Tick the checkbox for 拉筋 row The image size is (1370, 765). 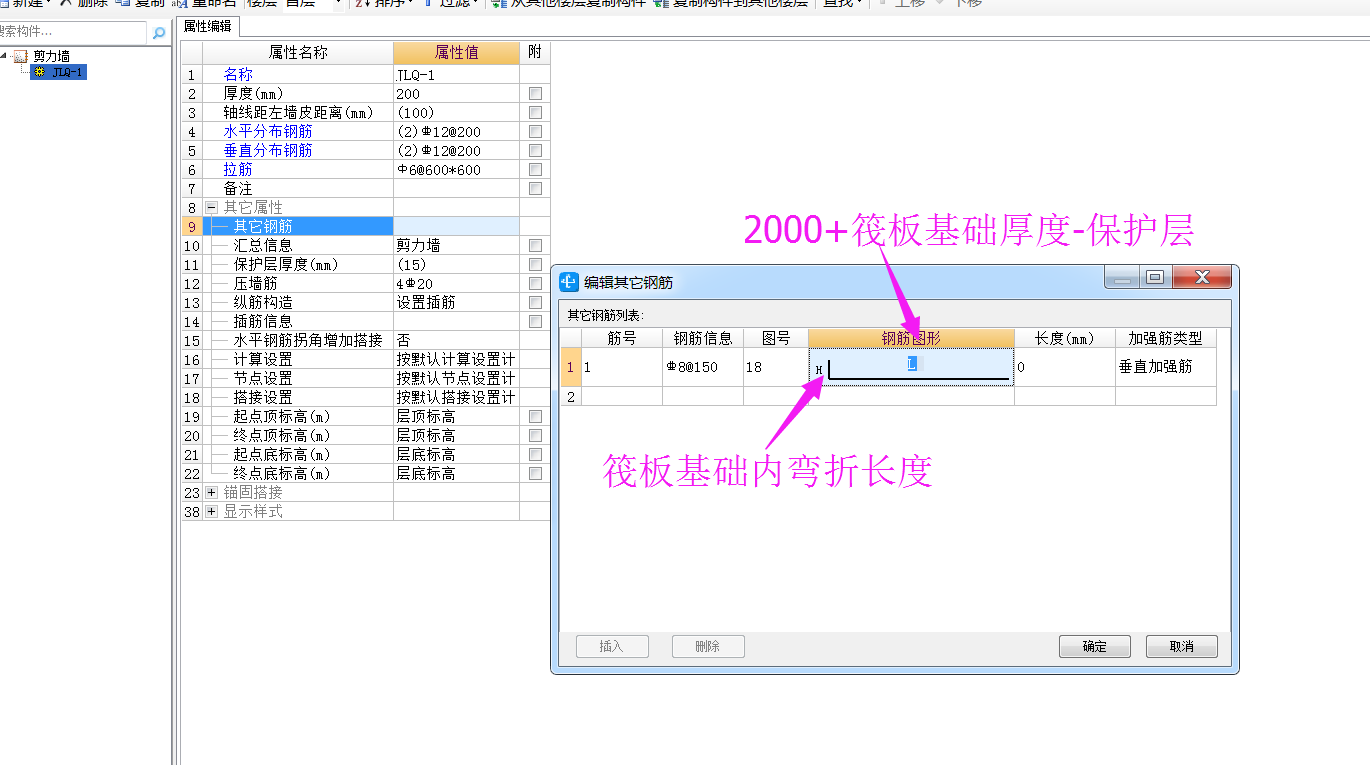(x=535, y=169)
